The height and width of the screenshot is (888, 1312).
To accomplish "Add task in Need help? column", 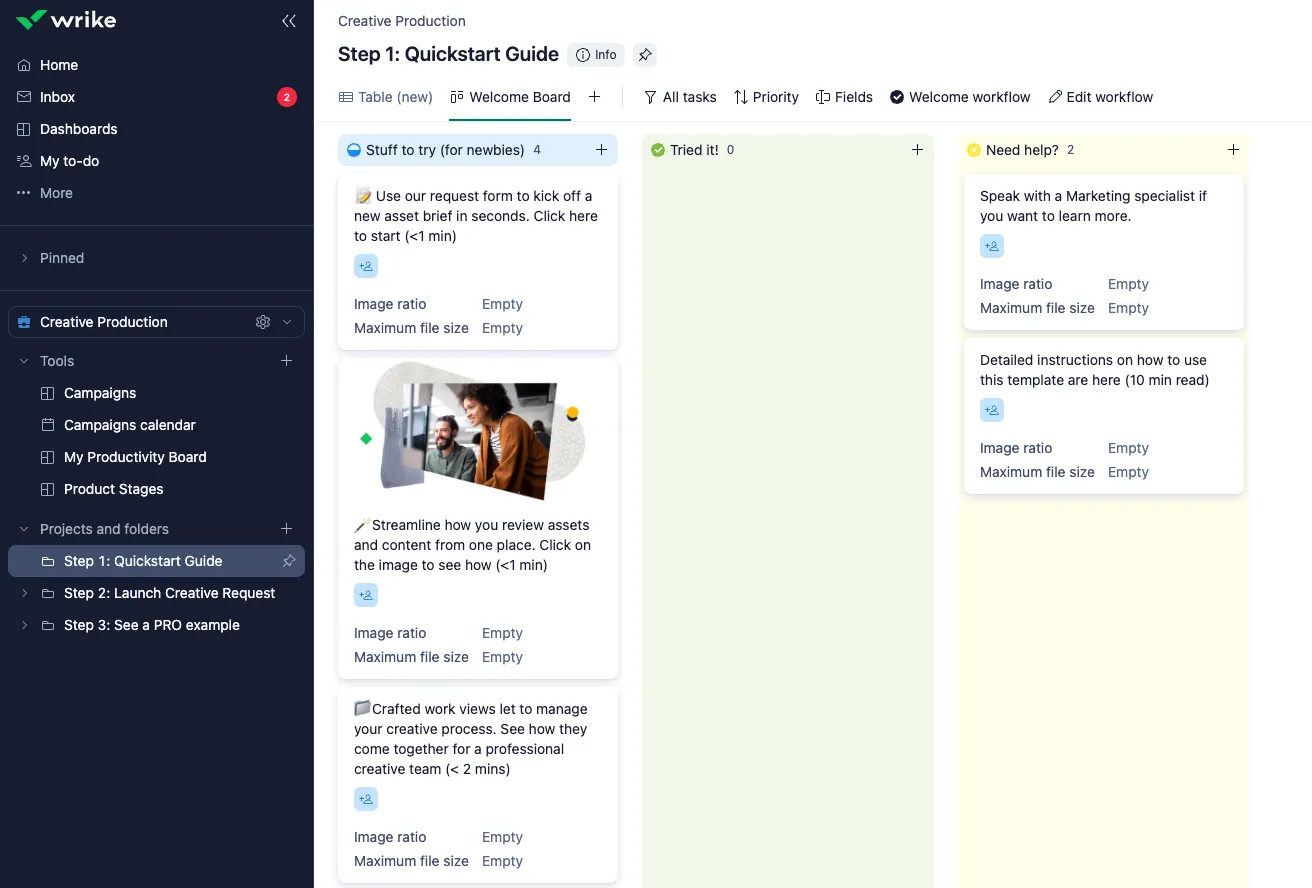I will [1233, 150].
